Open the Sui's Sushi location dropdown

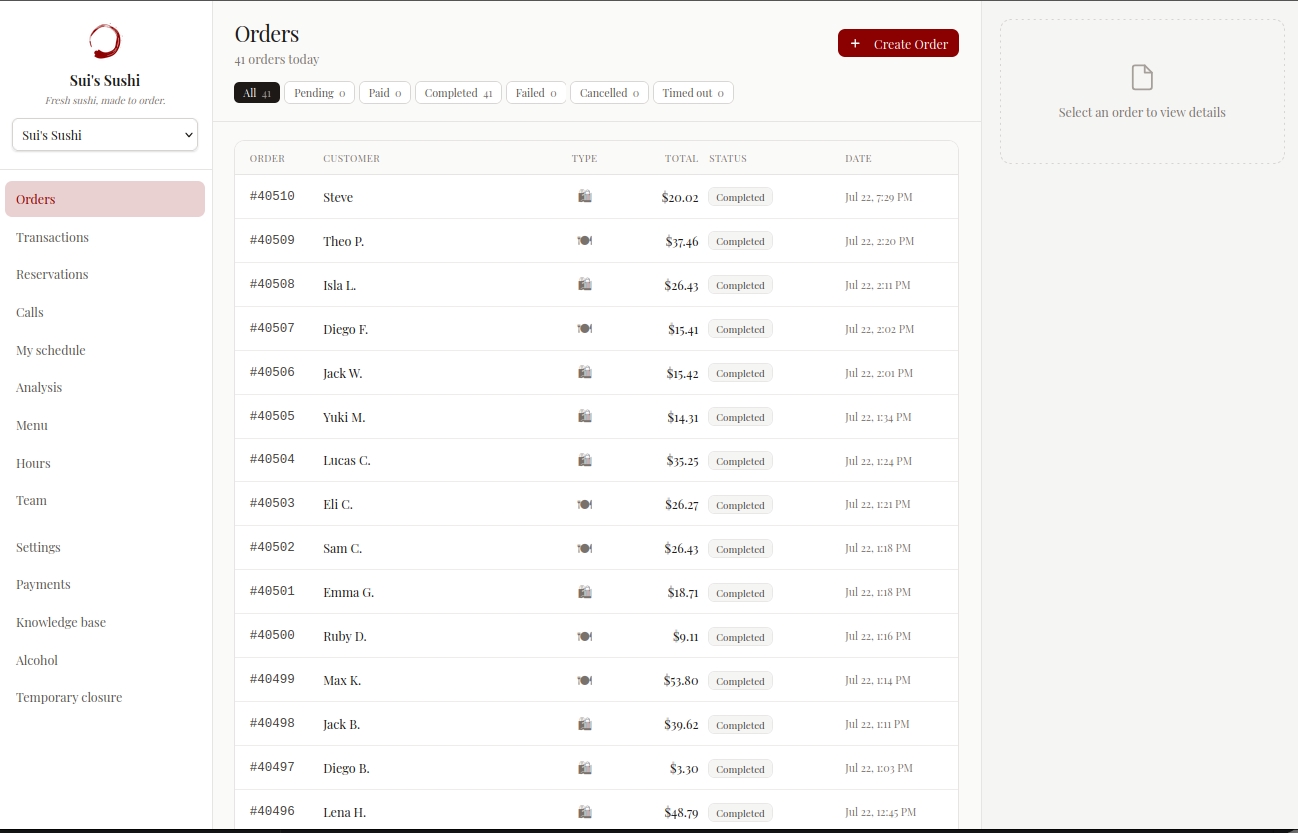[x=105, y=135]
